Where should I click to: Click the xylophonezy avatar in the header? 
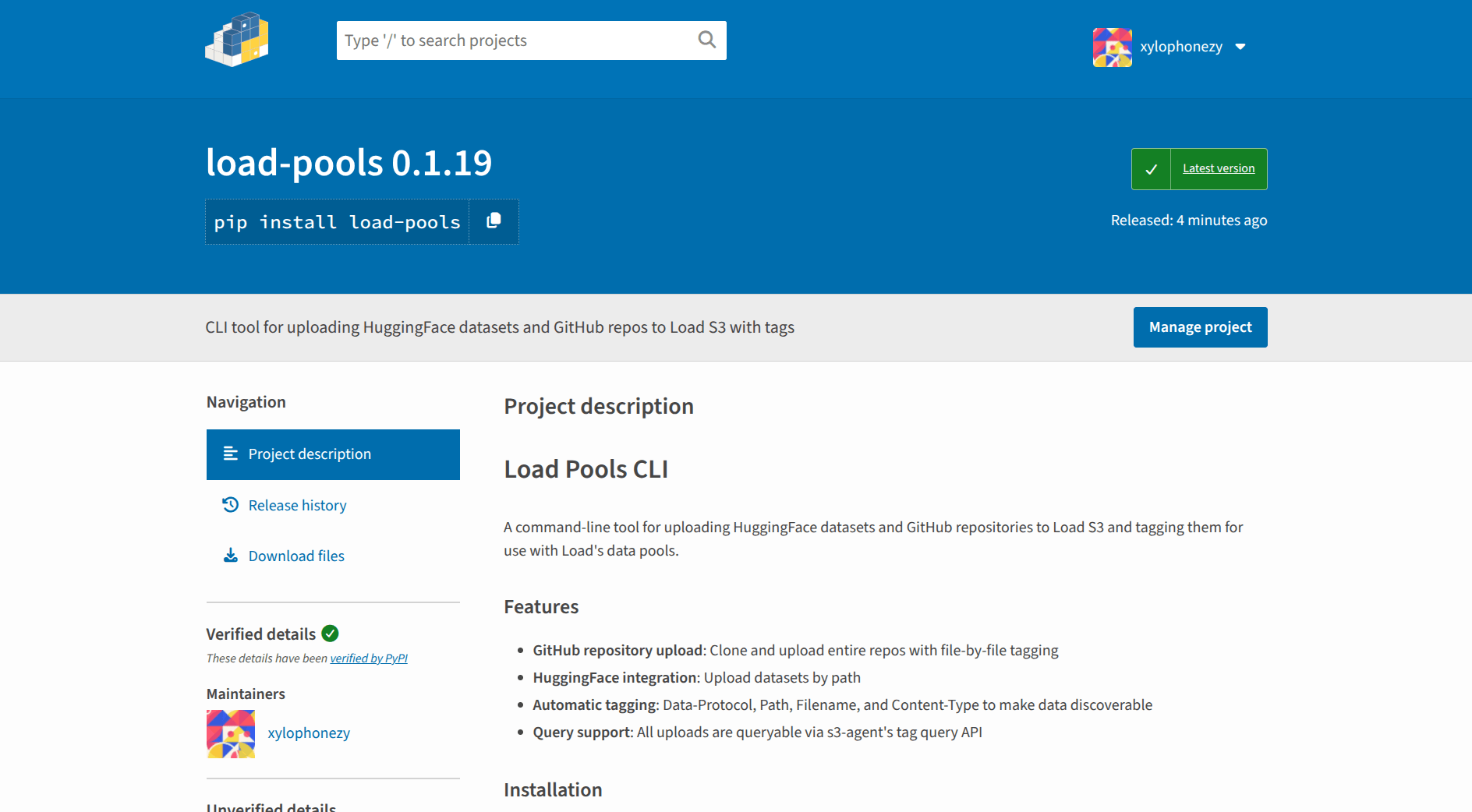tap(1112, 48)
